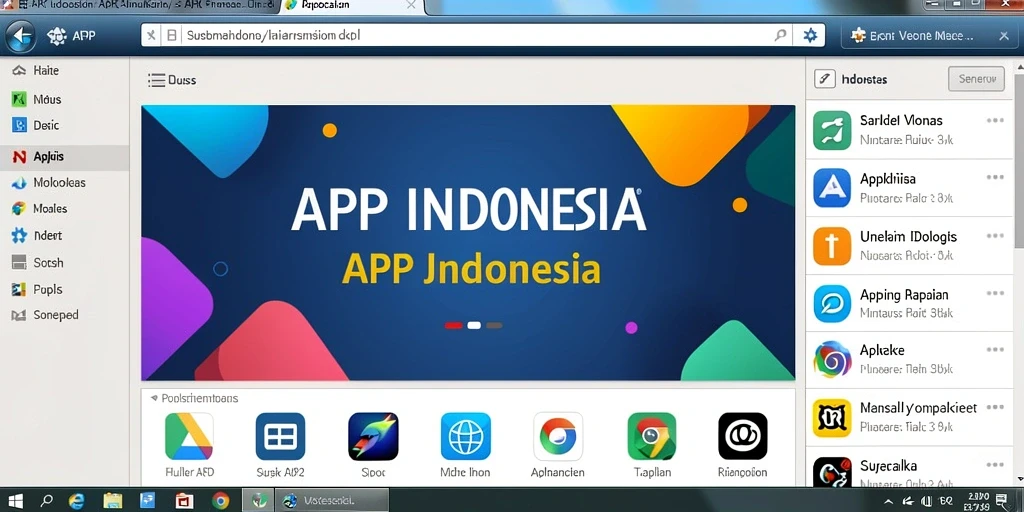1024x512 pixels.
Task: Open more options for Aplakke
Action: [995, 349]
